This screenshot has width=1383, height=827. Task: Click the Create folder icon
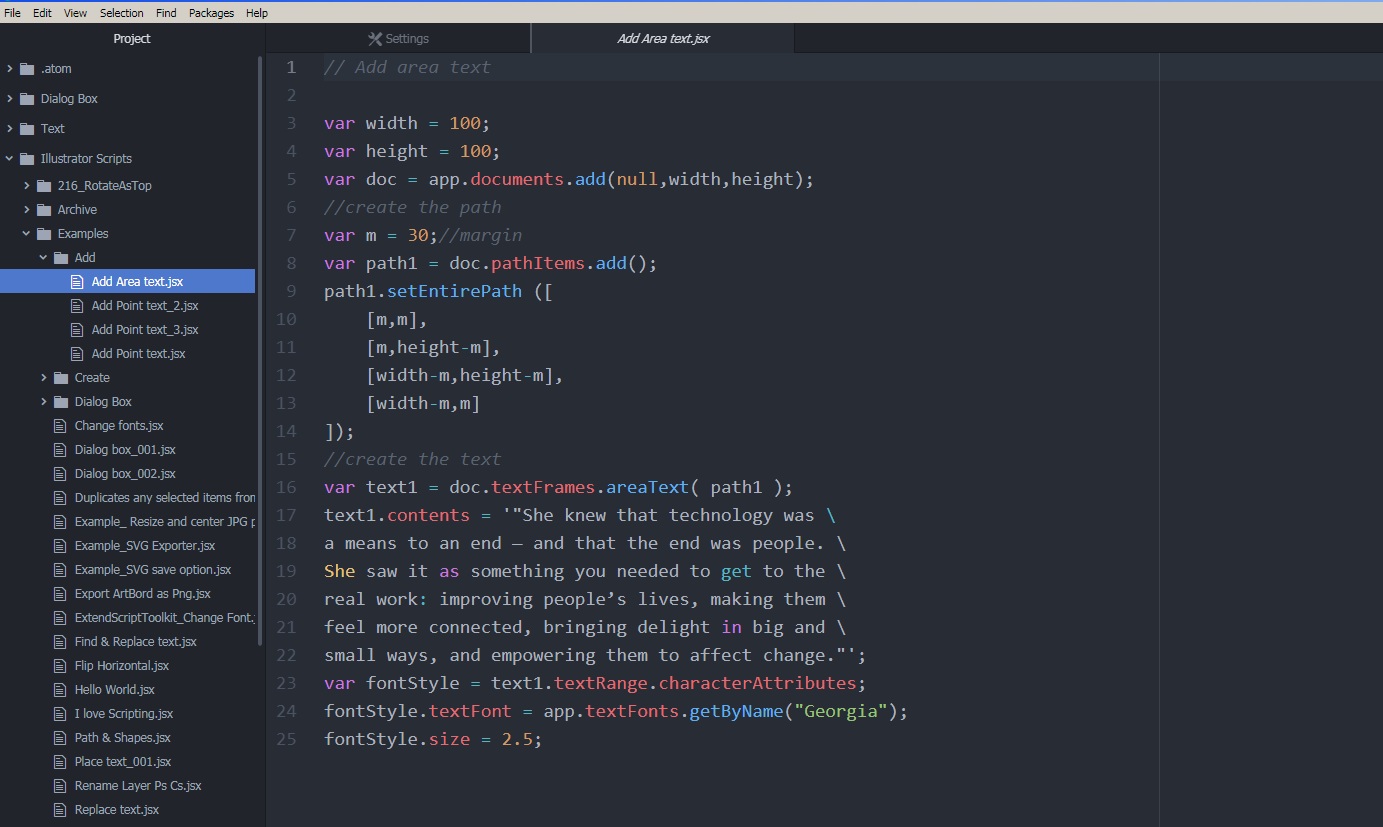(60, 378)
